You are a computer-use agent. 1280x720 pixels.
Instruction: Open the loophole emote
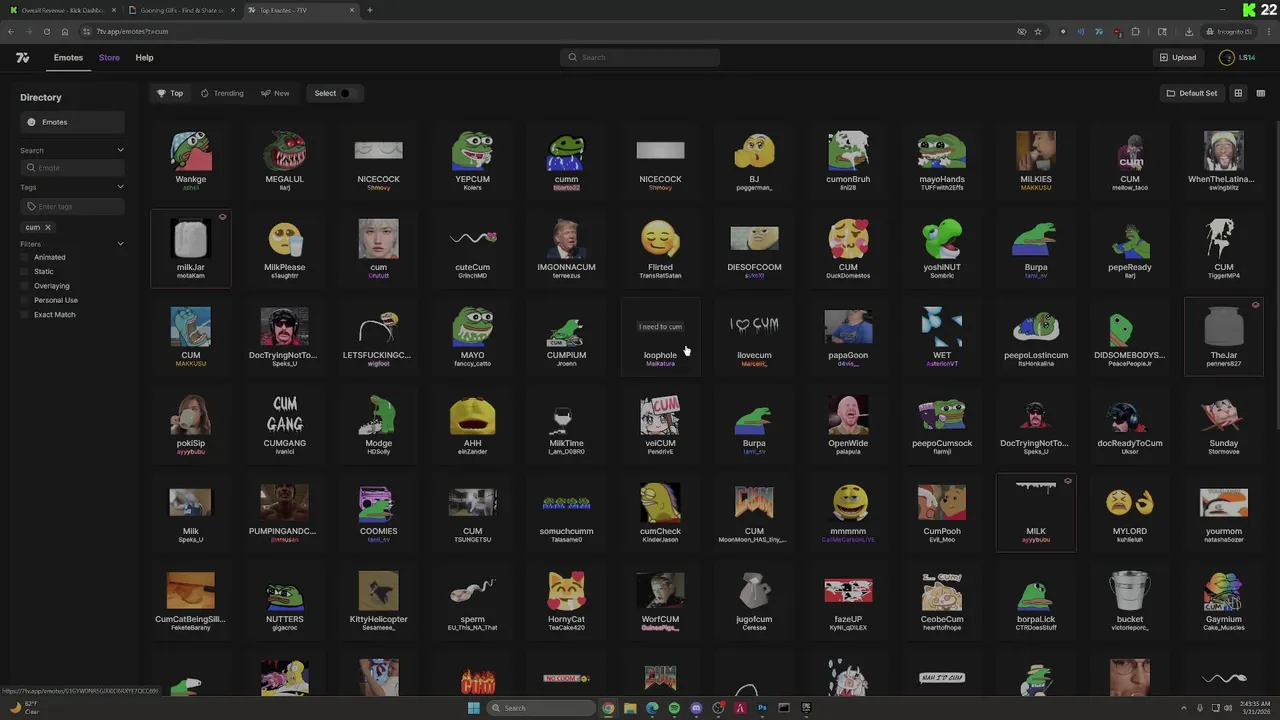(660, 336)
